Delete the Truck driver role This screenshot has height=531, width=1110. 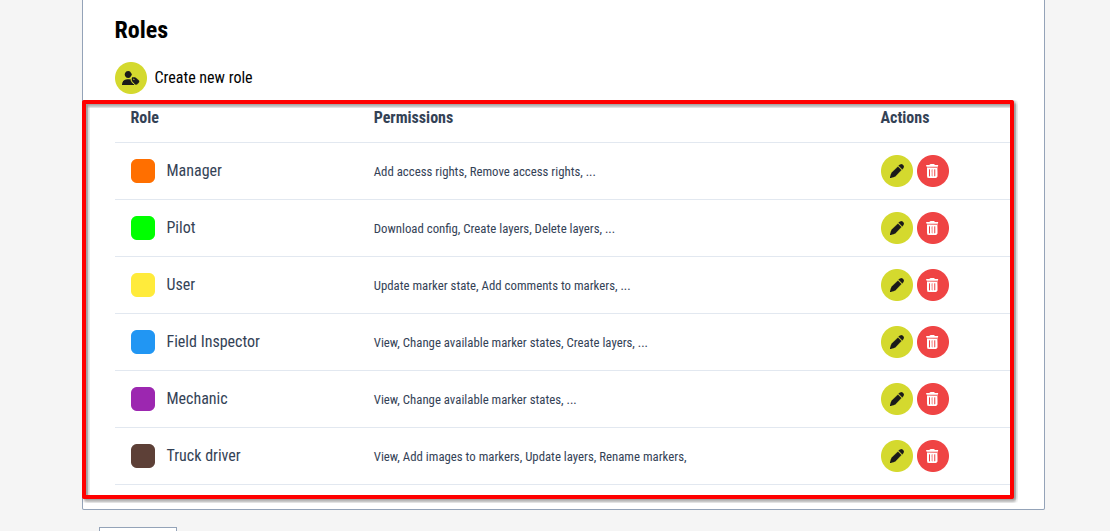click(933, 455)
